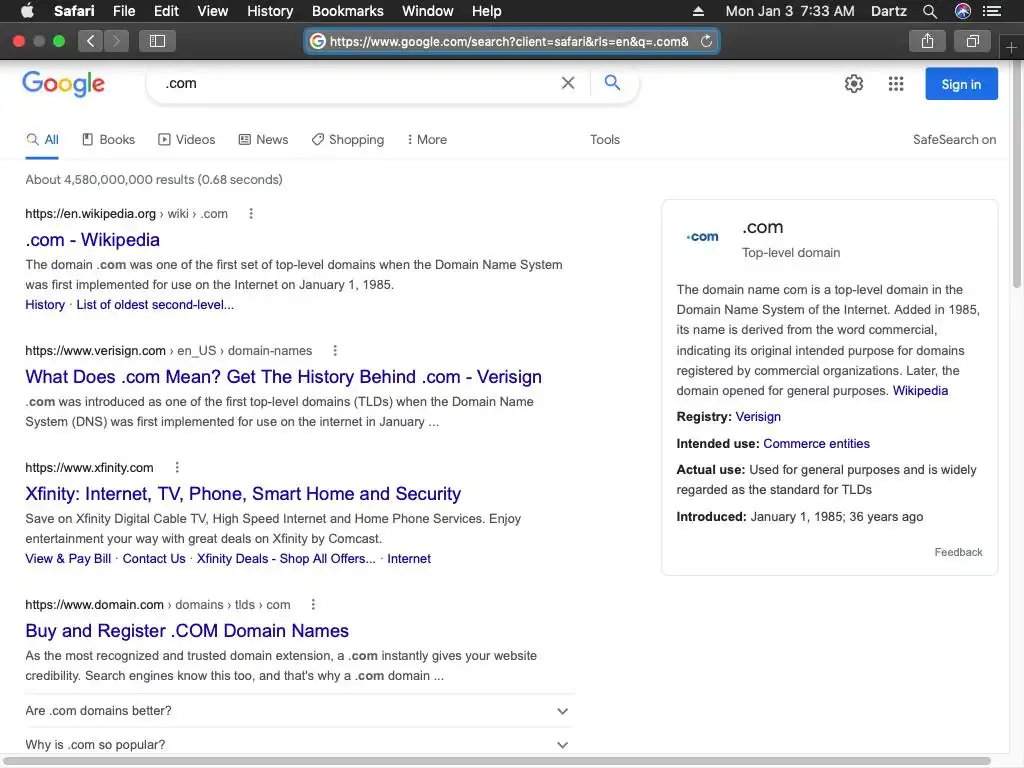Open the ".com - Wikipedia" result
This screenshot has height=768, width=1024.
pyautogui.click(x=93, y=240)
